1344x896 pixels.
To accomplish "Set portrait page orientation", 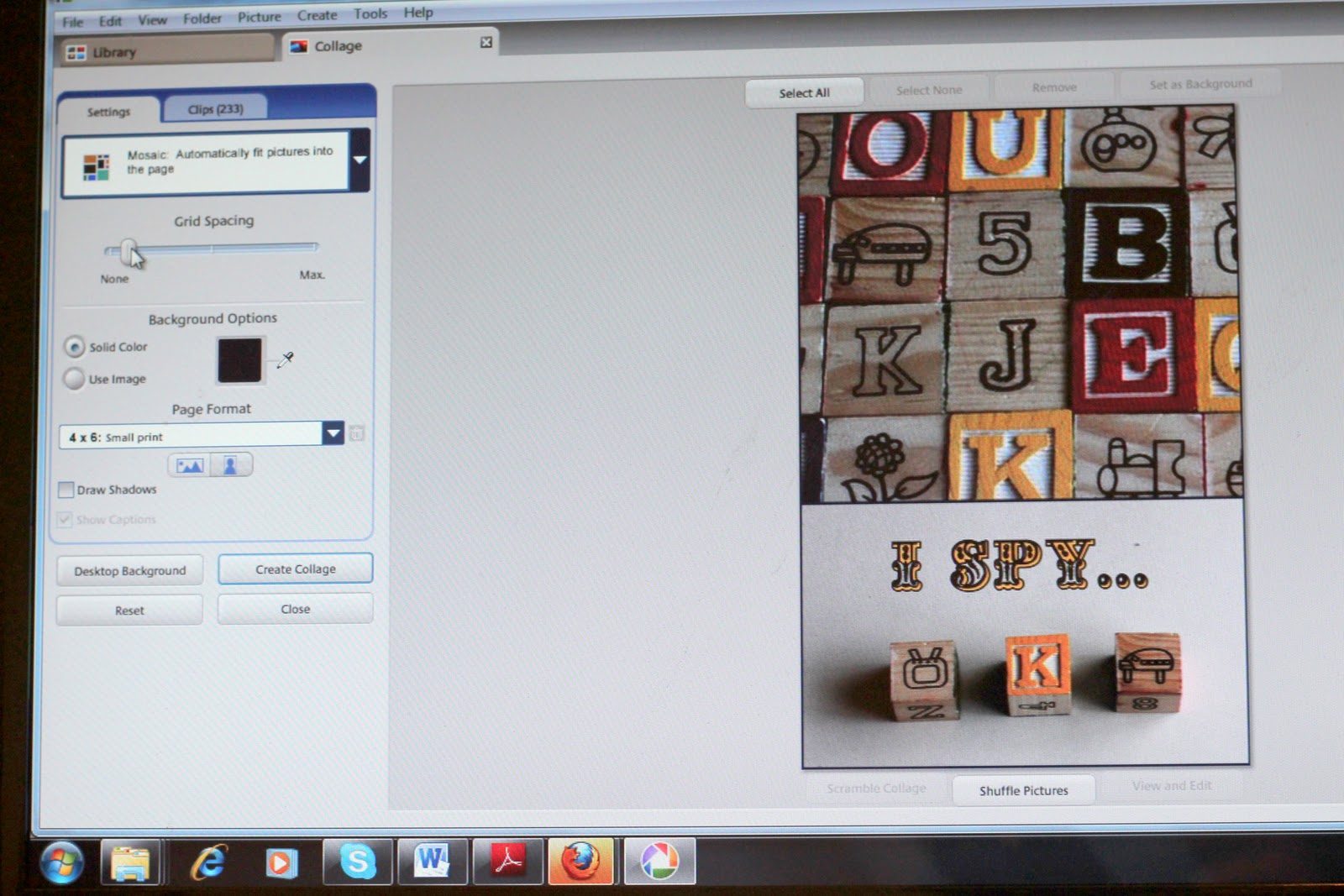I will 230,464.
